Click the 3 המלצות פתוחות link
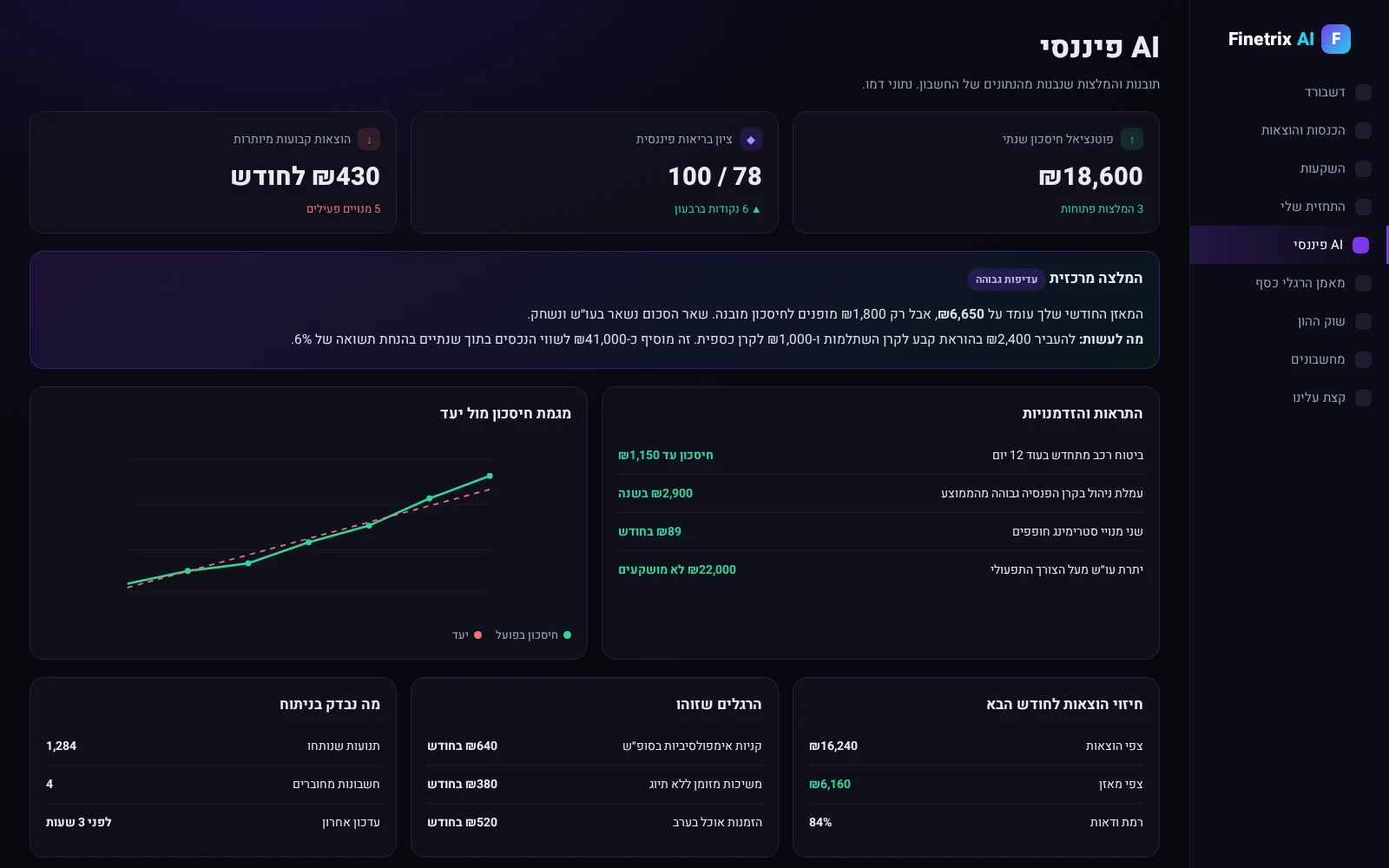This screenshot has height=868, width=1389. (x=1102, y=209)
